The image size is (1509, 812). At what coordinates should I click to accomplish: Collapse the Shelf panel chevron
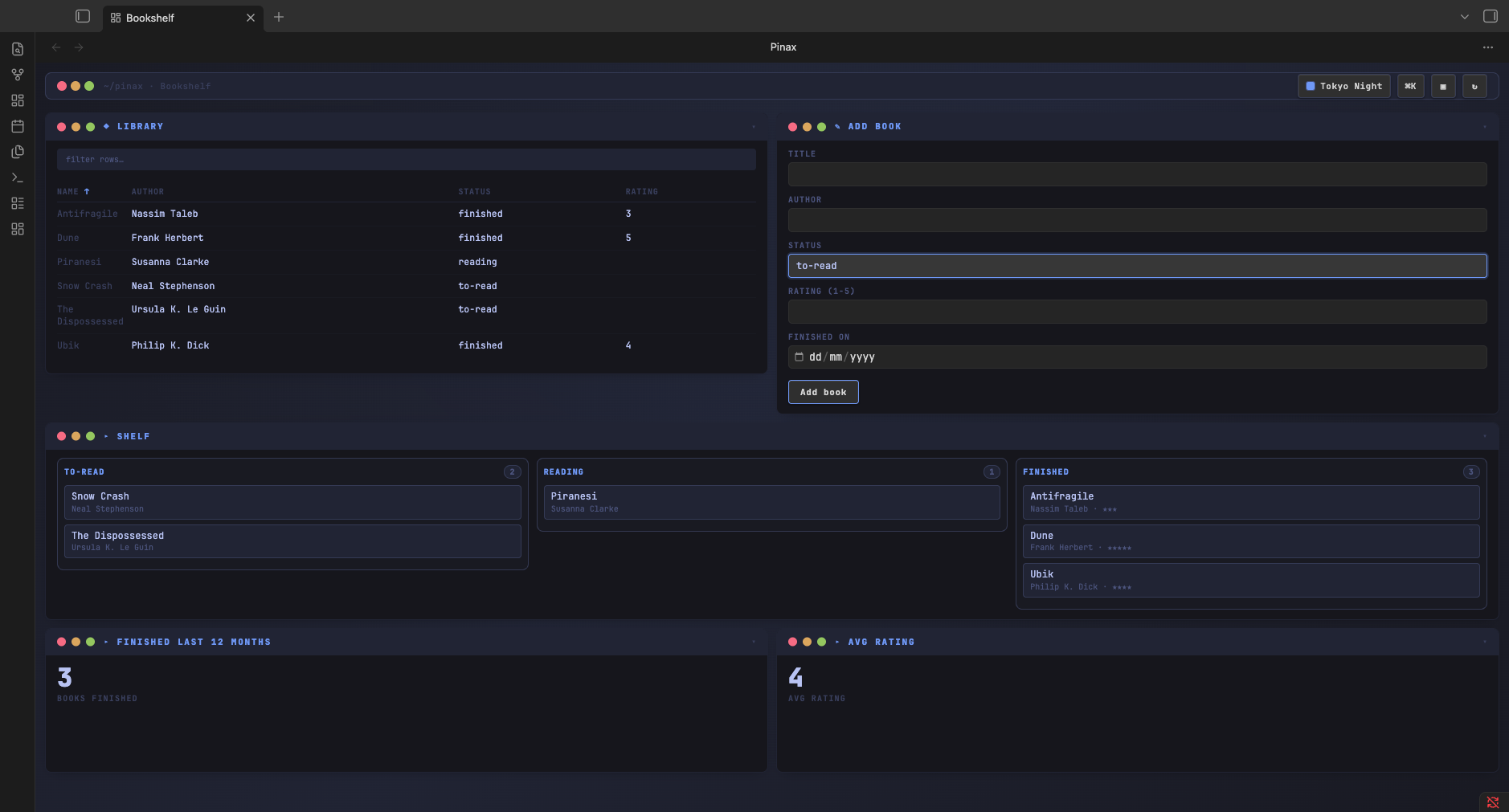(x=1485, y=436)
